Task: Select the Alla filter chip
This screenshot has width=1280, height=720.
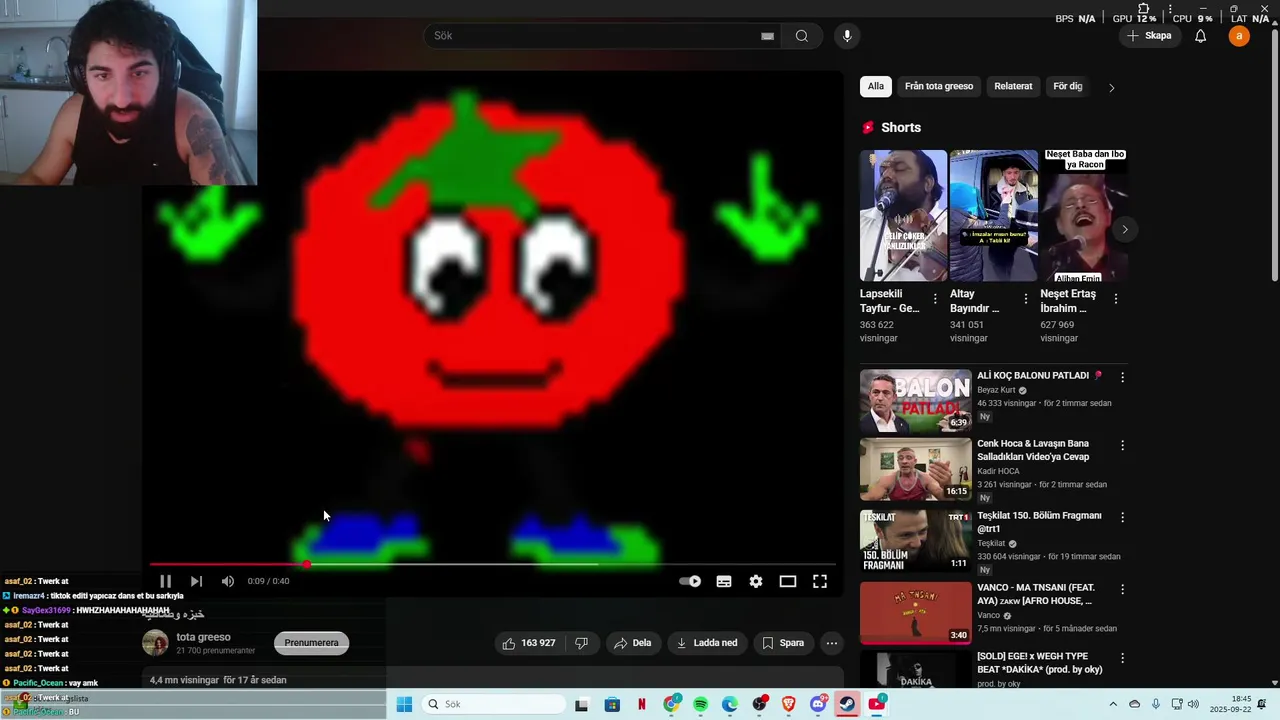Action: coord(876,86)
